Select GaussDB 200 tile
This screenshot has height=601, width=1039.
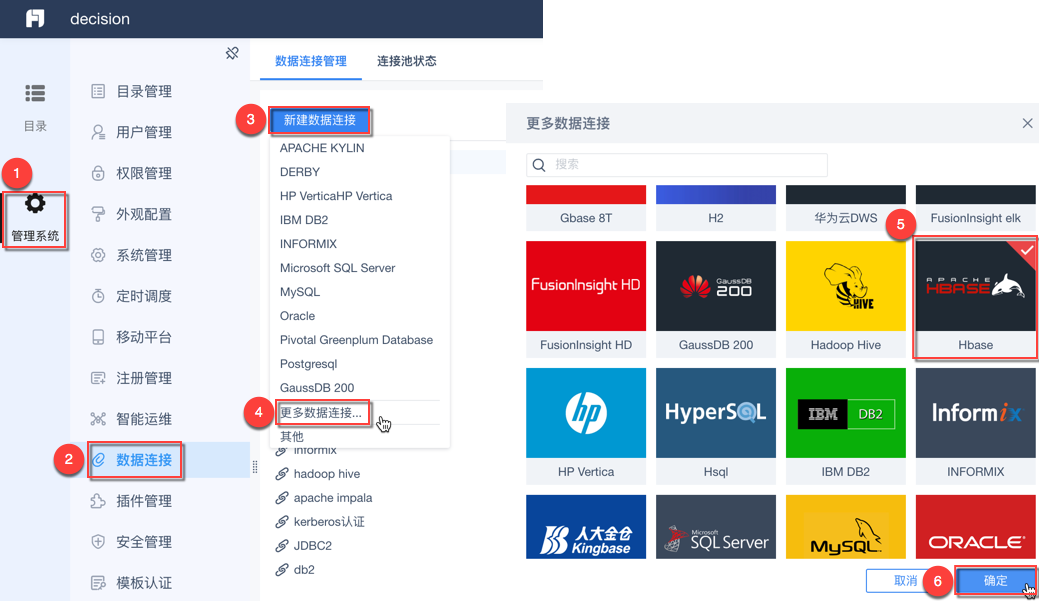[x=716, y=300]
